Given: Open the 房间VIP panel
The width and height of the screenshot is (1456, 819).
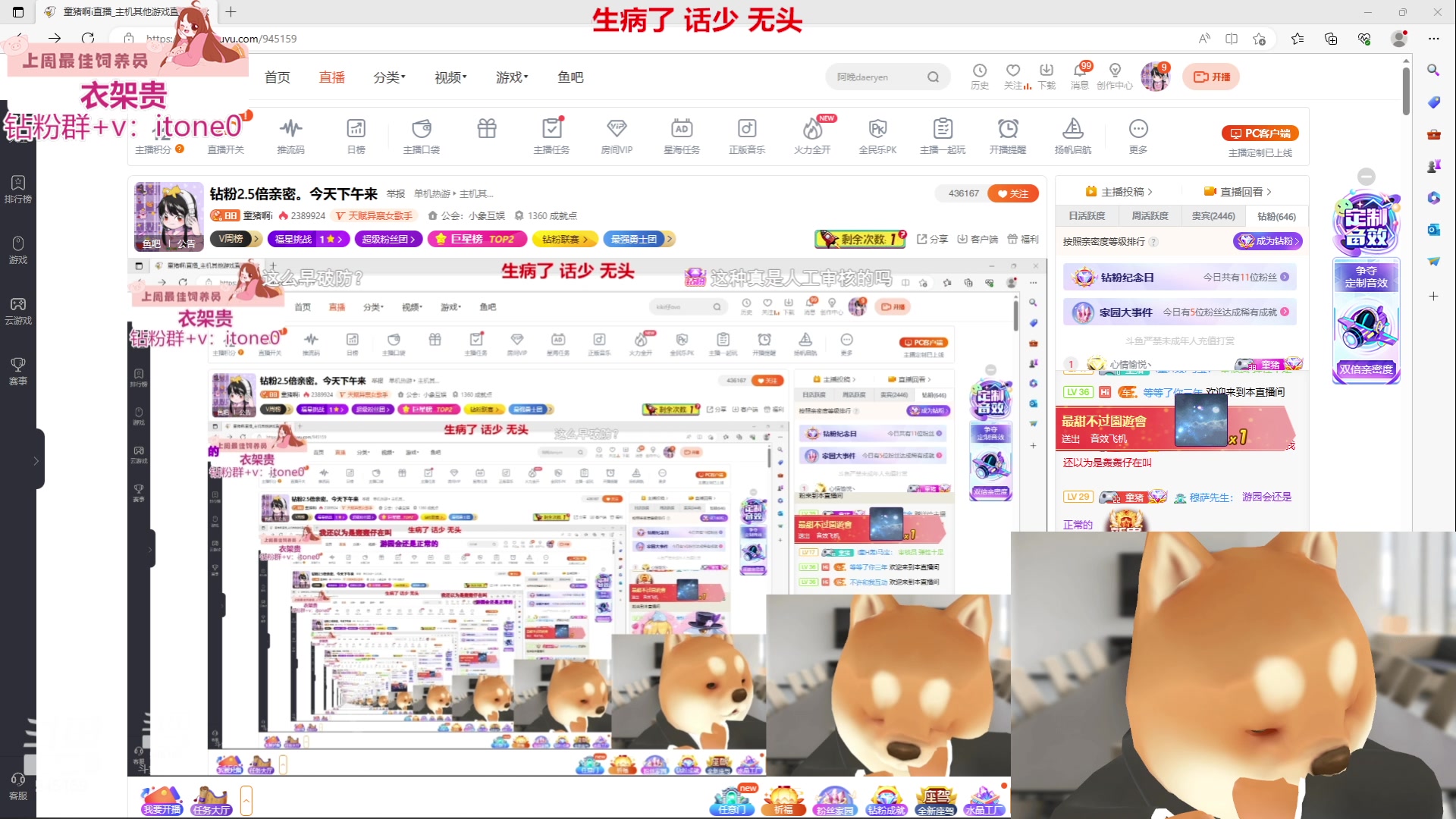Looking at the screenshot, I should pos(617,136).
